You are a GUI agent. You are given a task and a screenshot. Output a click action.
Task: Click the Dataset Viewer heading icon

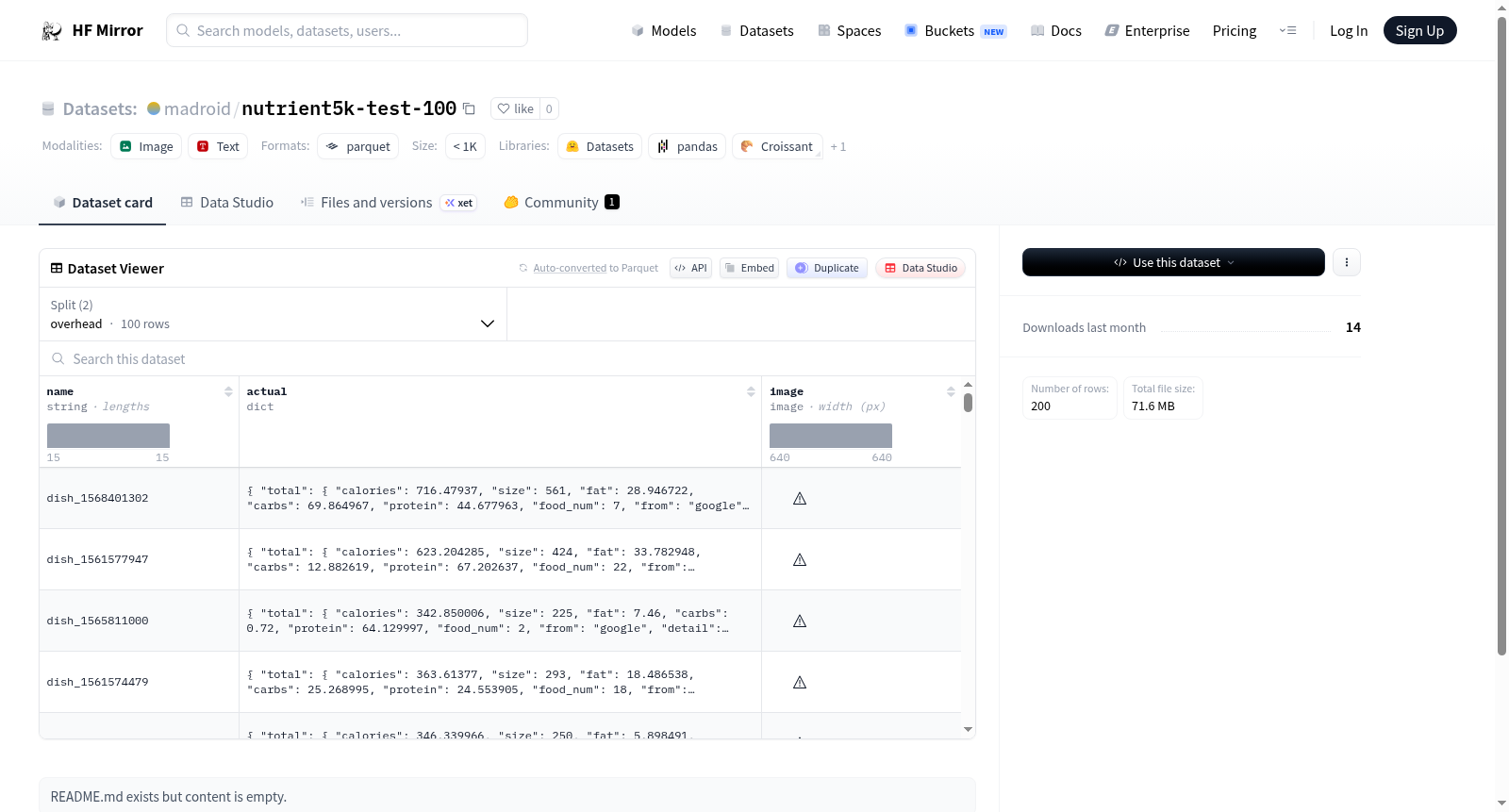click(57, 269)
